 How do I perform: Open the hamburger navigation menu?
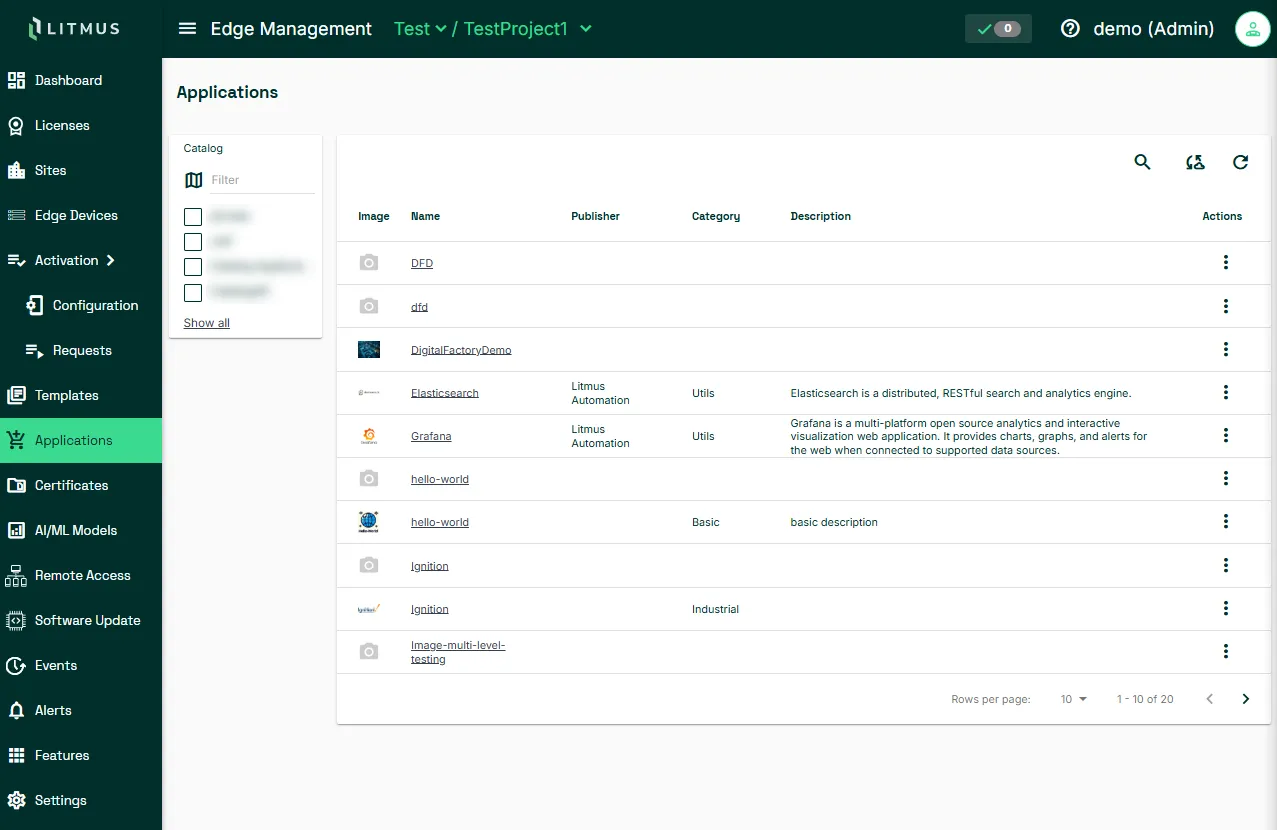187,29
